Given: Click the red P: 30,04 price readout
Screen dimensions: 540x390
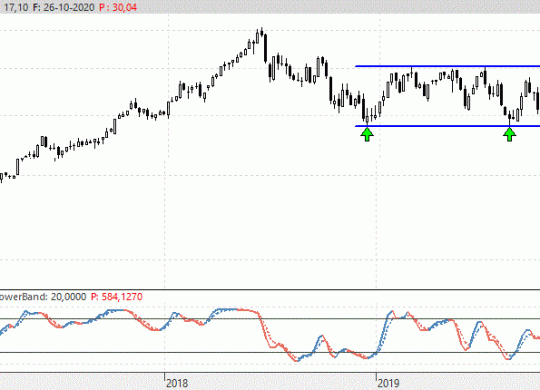Looking at the screenshot, I should click(x=118, y=7).
